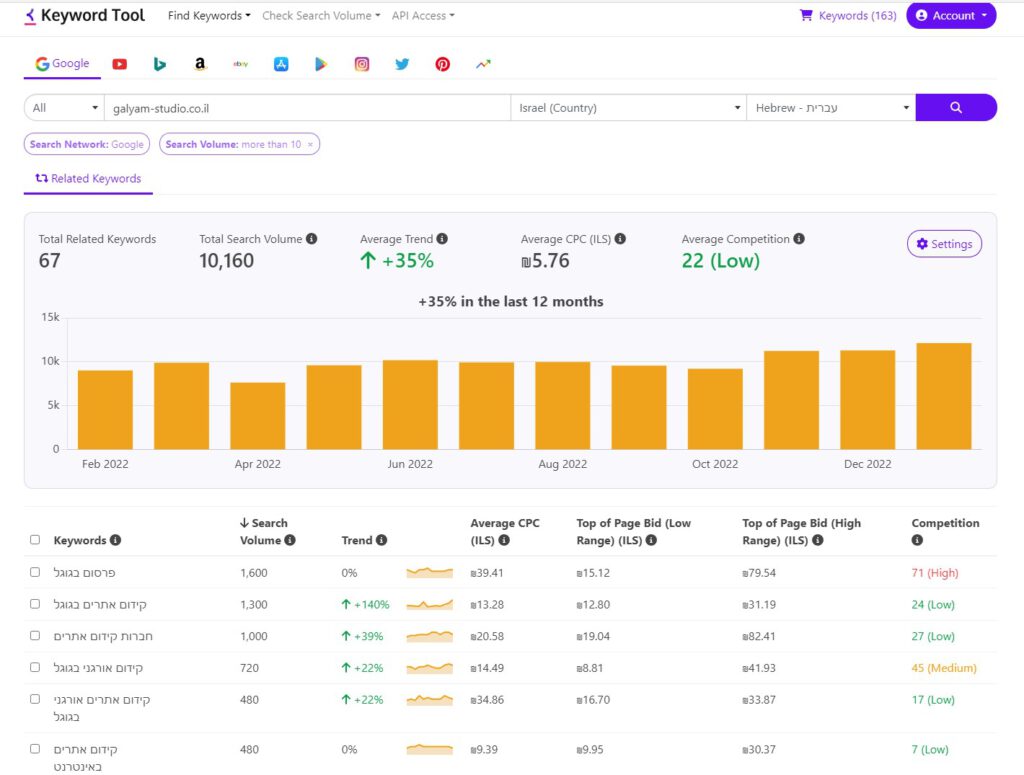Screen dimensions: 1024x775
Task: Click the trend sparkline for פרסום בגוגל
Action: tap(429, 573)
